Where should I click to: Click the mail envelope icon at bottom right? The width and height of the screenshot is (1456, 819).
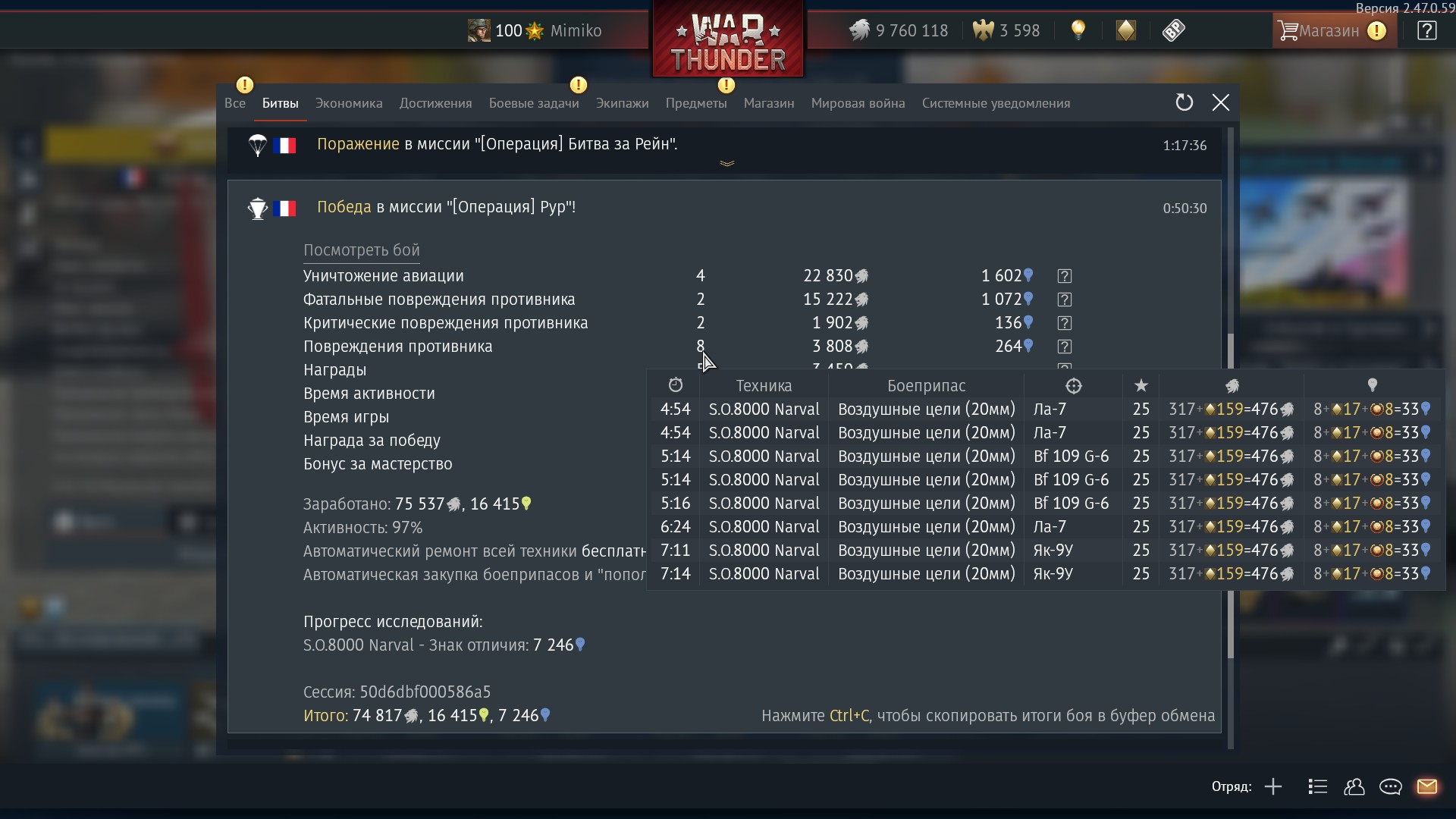1426,786
